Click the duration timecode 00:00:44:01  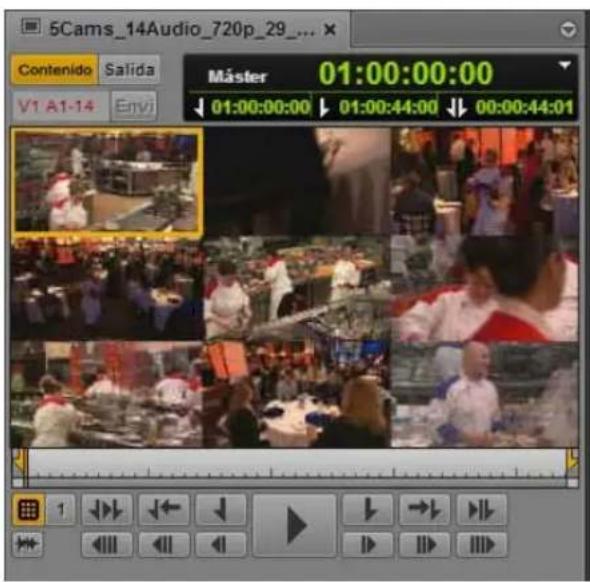[525, 107]
